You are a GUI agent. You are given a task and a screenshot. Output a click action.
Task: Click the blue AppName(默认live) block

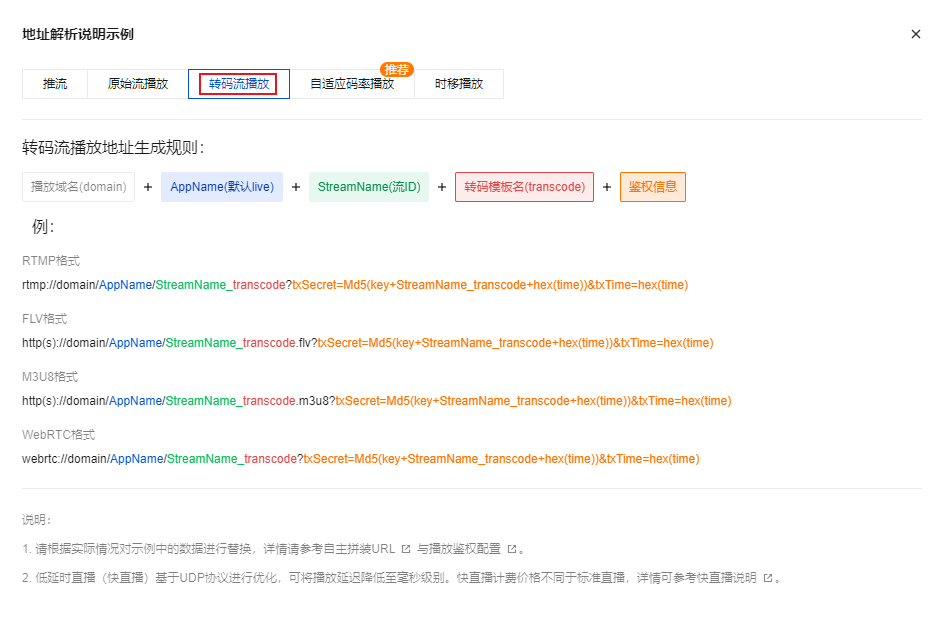pos(222,187)
